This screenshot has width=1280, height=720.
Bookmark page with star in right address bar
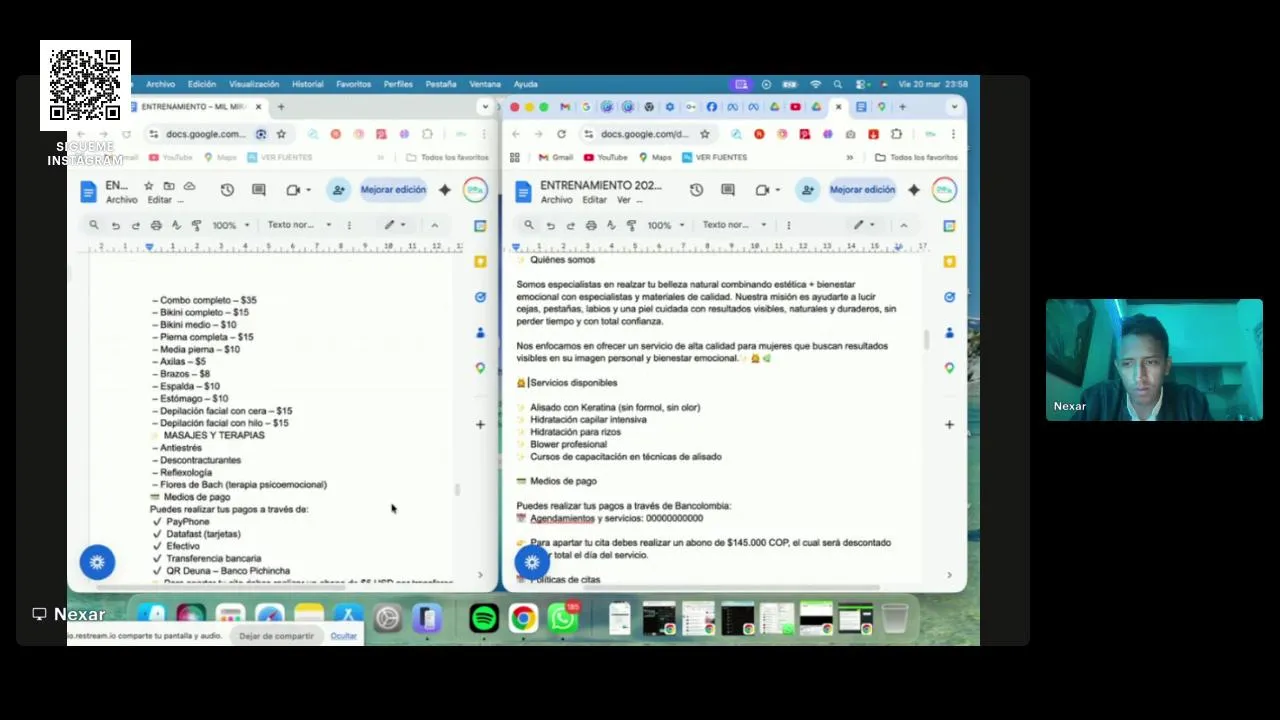(705, 134)
